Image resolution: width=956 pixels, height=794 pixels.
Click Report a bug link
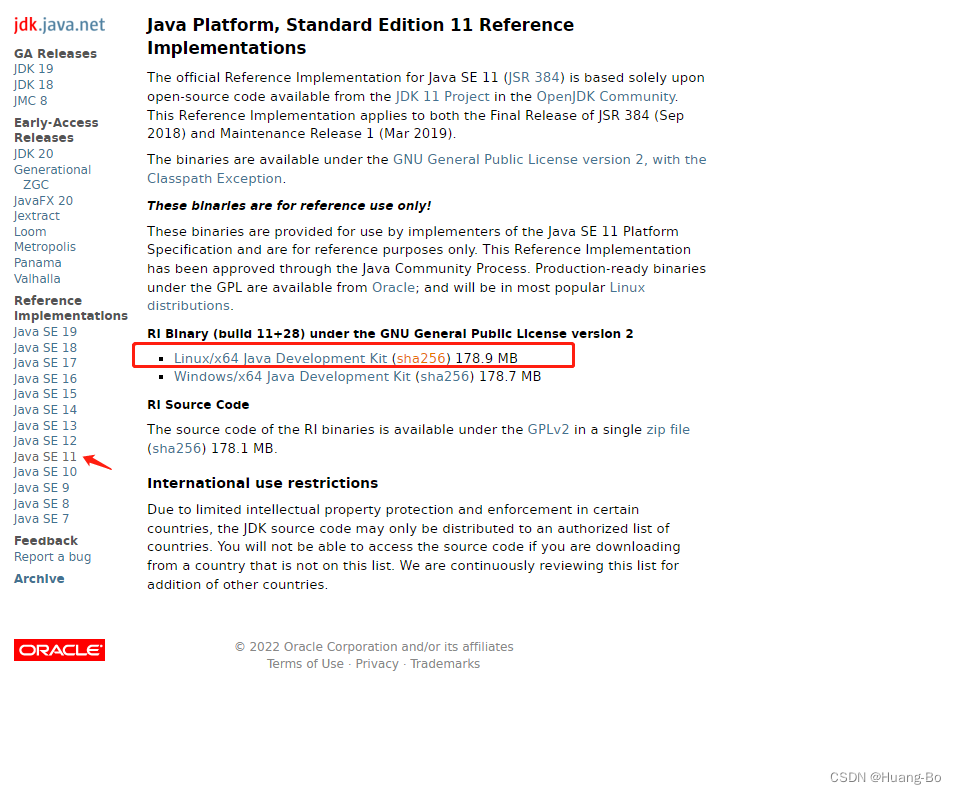(52, 557)
